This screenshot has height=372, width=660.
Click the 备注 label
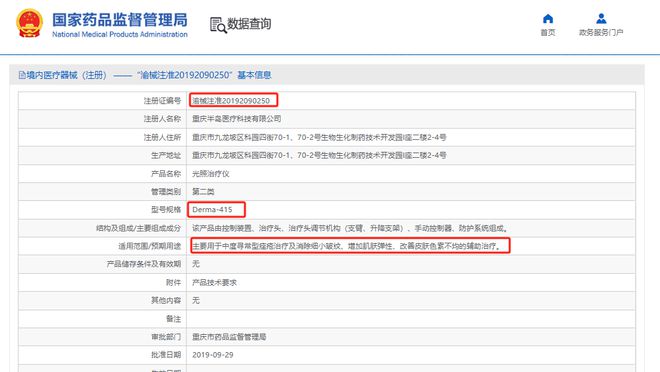pyautogui.click(x=173, y=319)
